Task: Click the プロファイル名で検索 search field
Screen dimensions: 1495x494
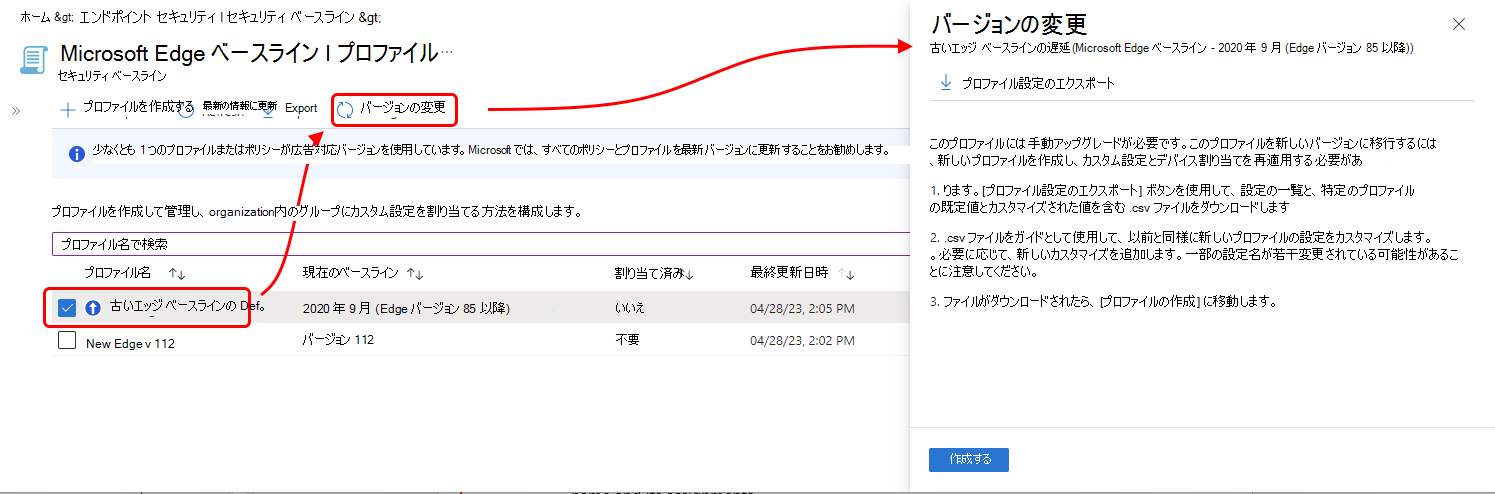Action: click(x=480, y=244)
